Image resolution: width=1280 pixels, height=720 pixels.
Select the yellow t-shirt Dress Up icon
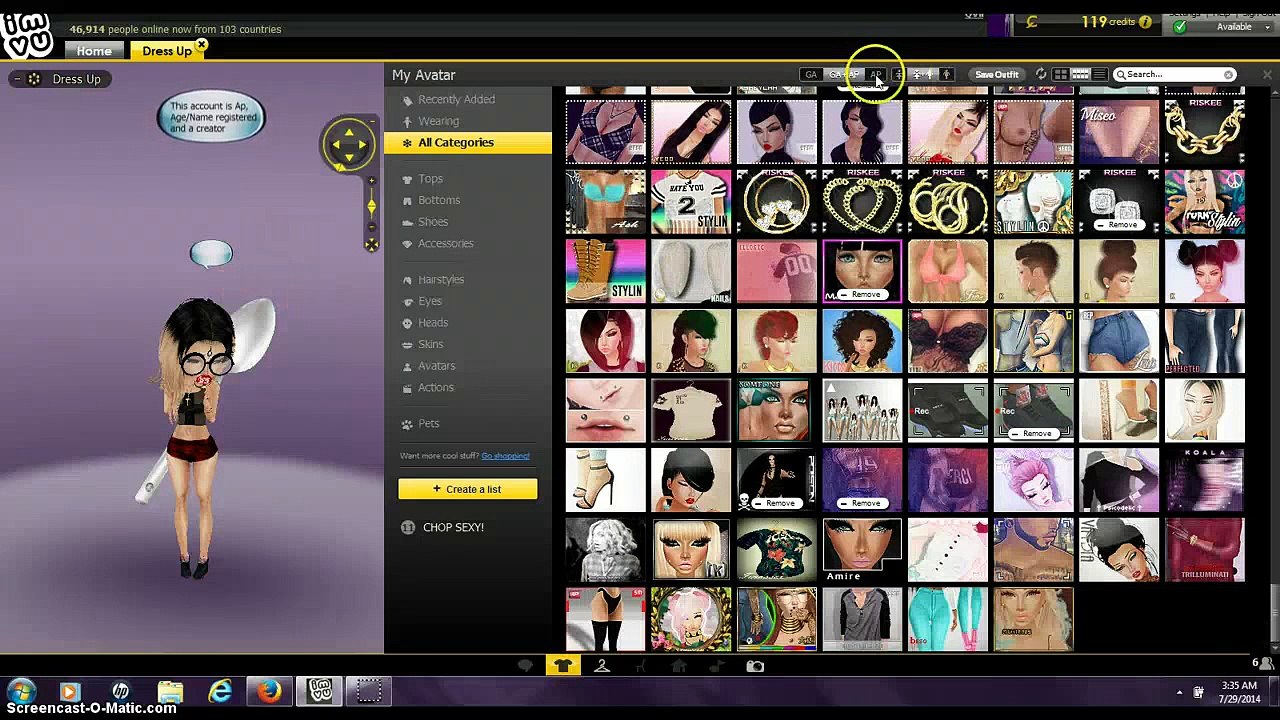pos(563,666)
